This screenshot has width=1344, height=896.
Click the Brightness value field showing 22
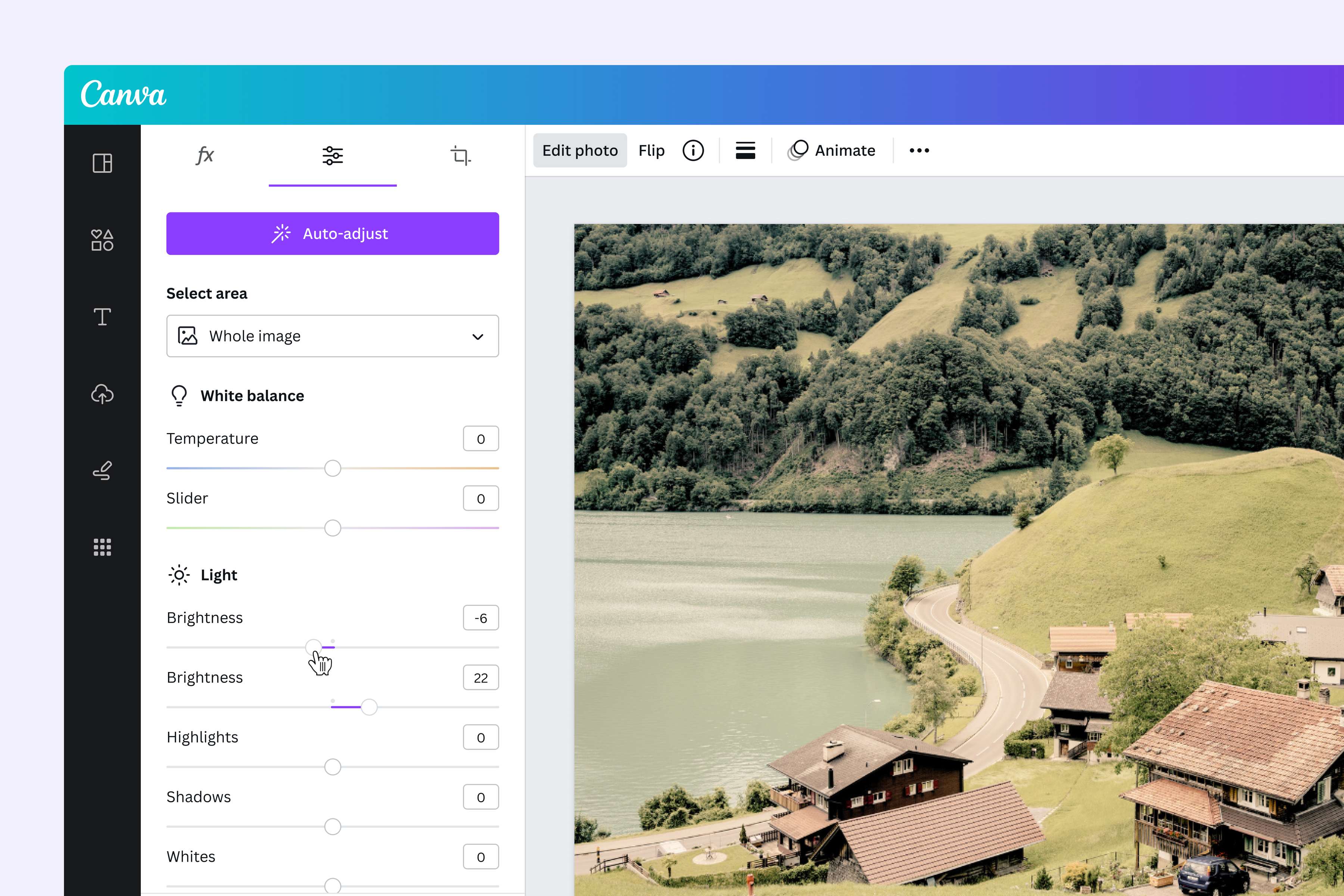480,678
